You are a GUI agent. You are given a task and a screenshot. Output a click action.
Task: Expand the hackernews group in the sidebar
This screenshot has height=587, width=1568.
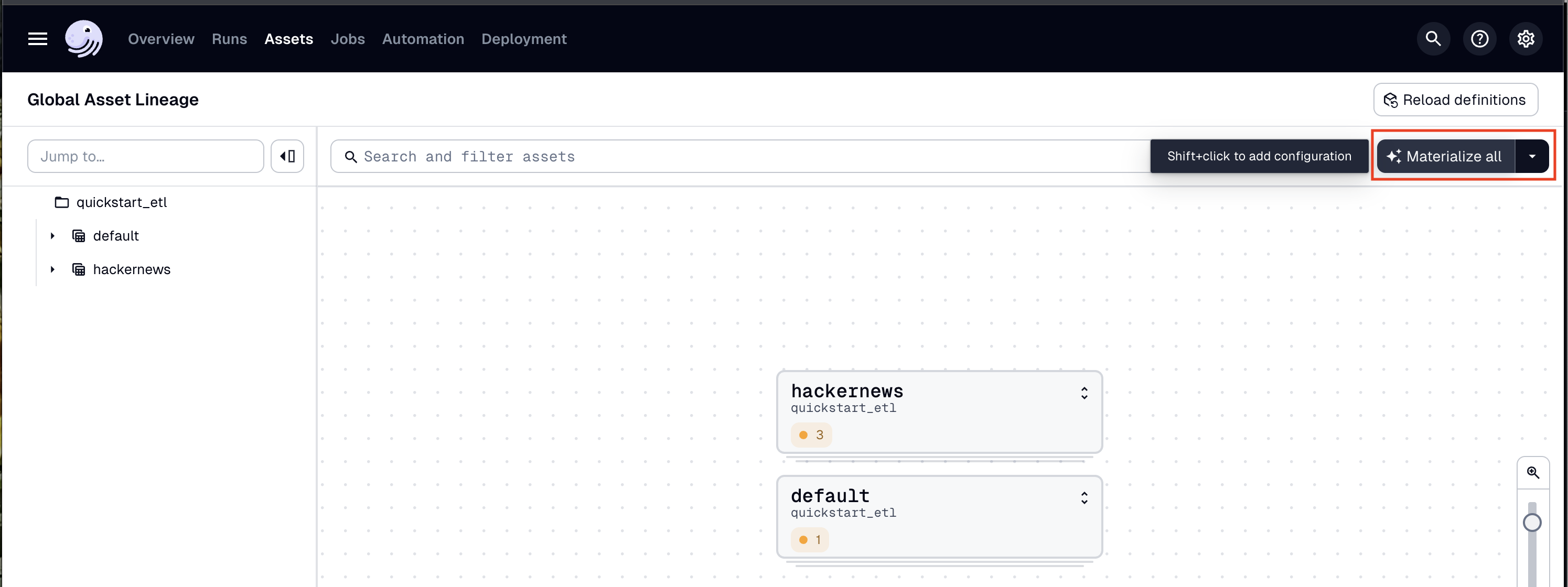tap(52, 269)
